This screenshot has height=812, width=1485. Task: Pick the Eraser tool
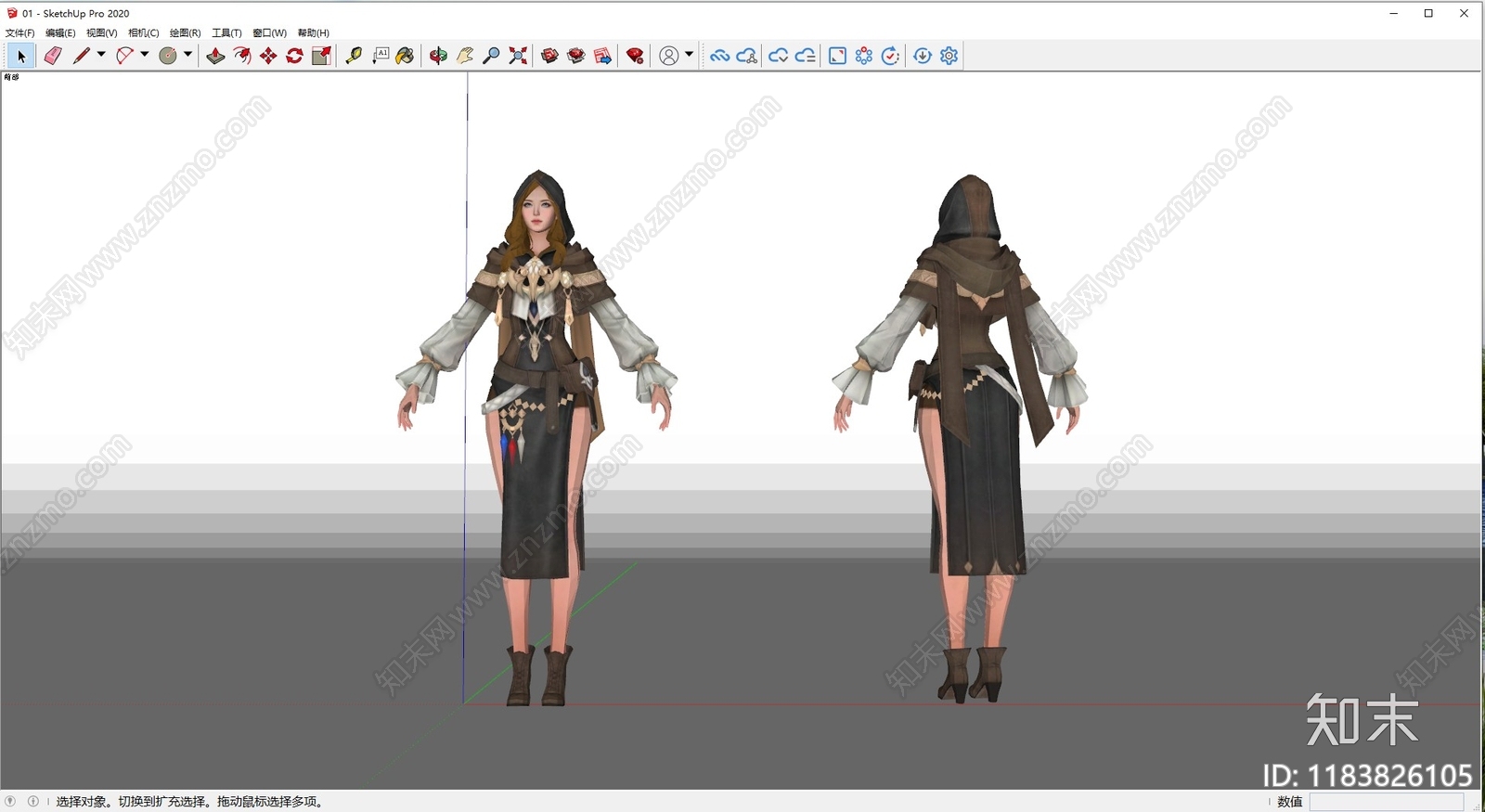coord(53,56)
